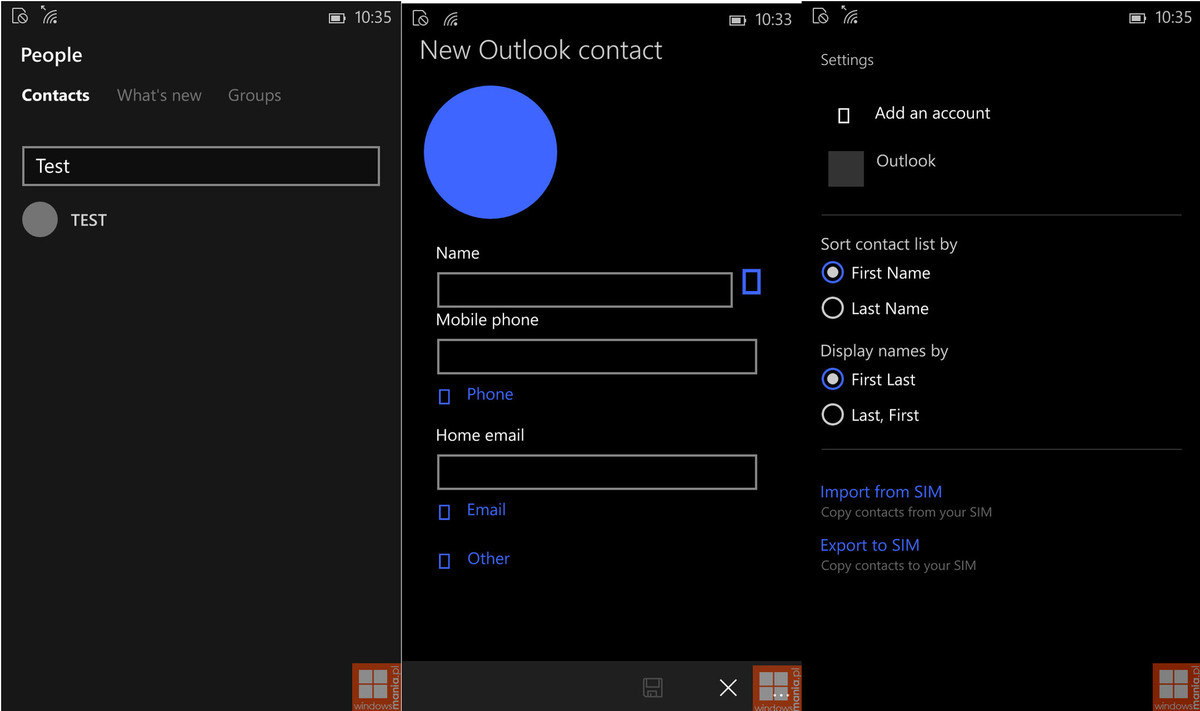Click the X cancel icon in bottom bar

point(728,687)
